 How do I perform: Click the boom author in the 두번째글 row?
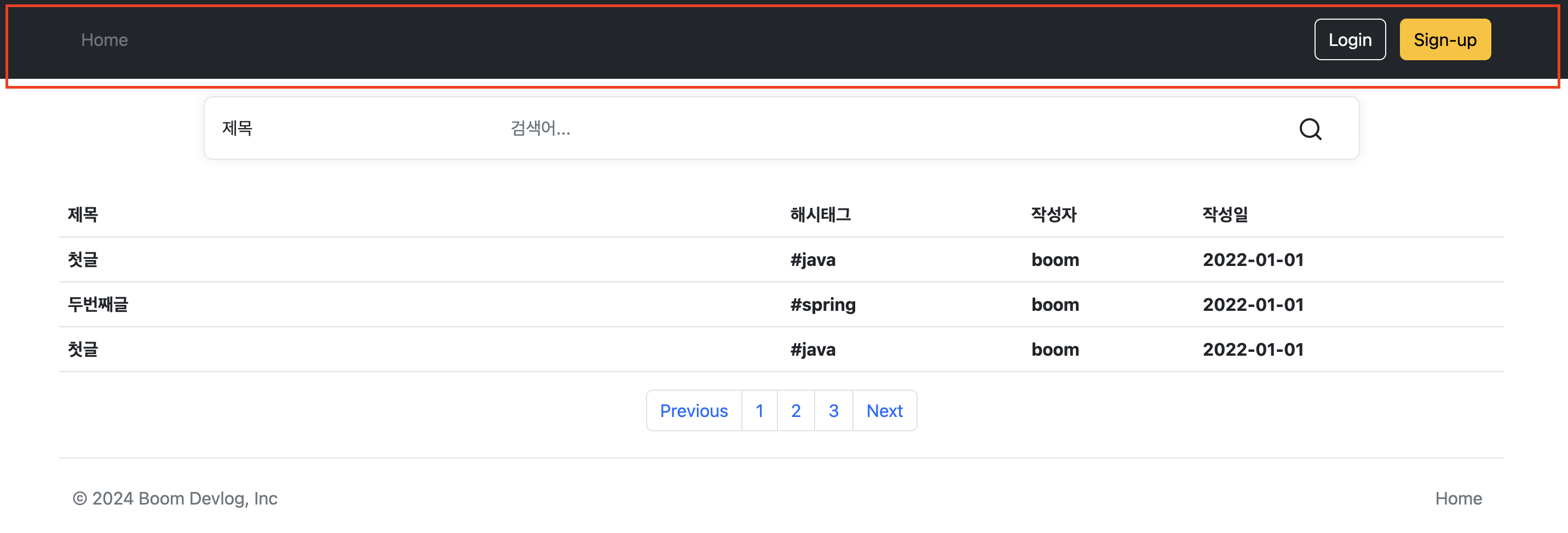tap(1055, 304)
